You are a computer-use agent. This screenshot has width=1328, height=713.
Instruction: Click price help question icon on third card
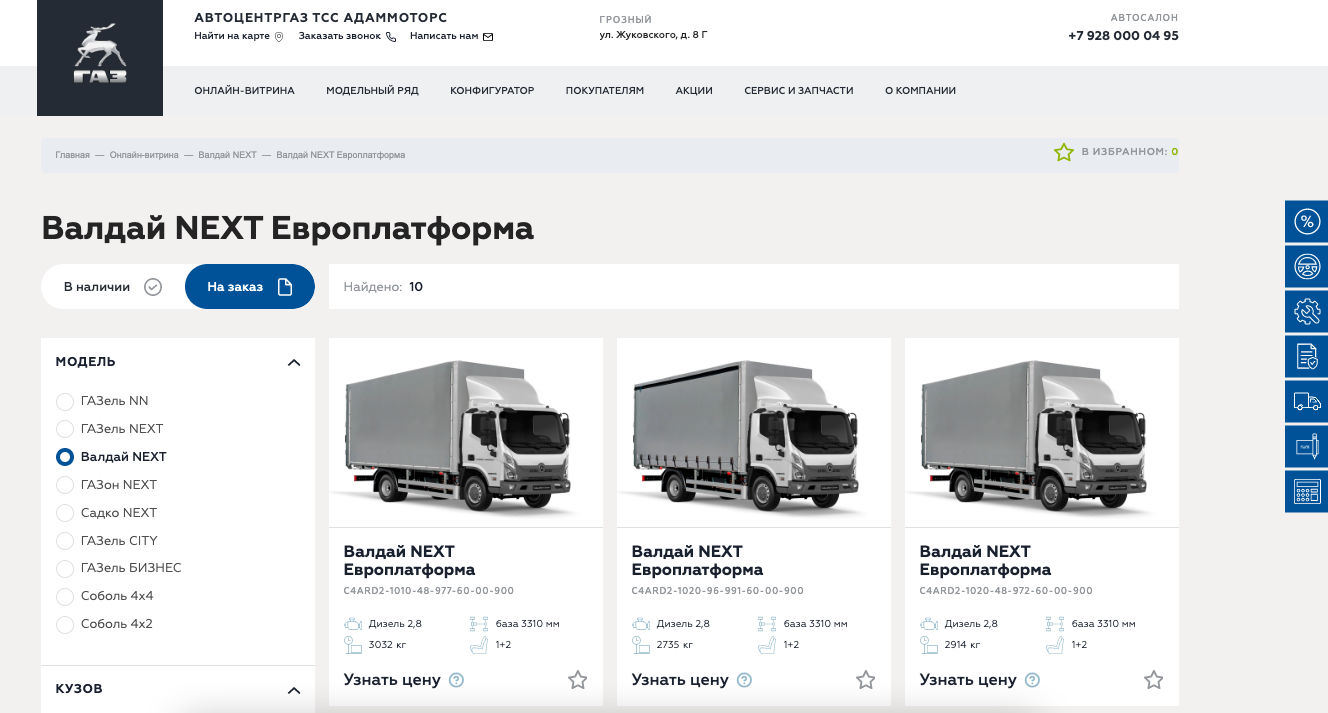[x=1033, y=680]
